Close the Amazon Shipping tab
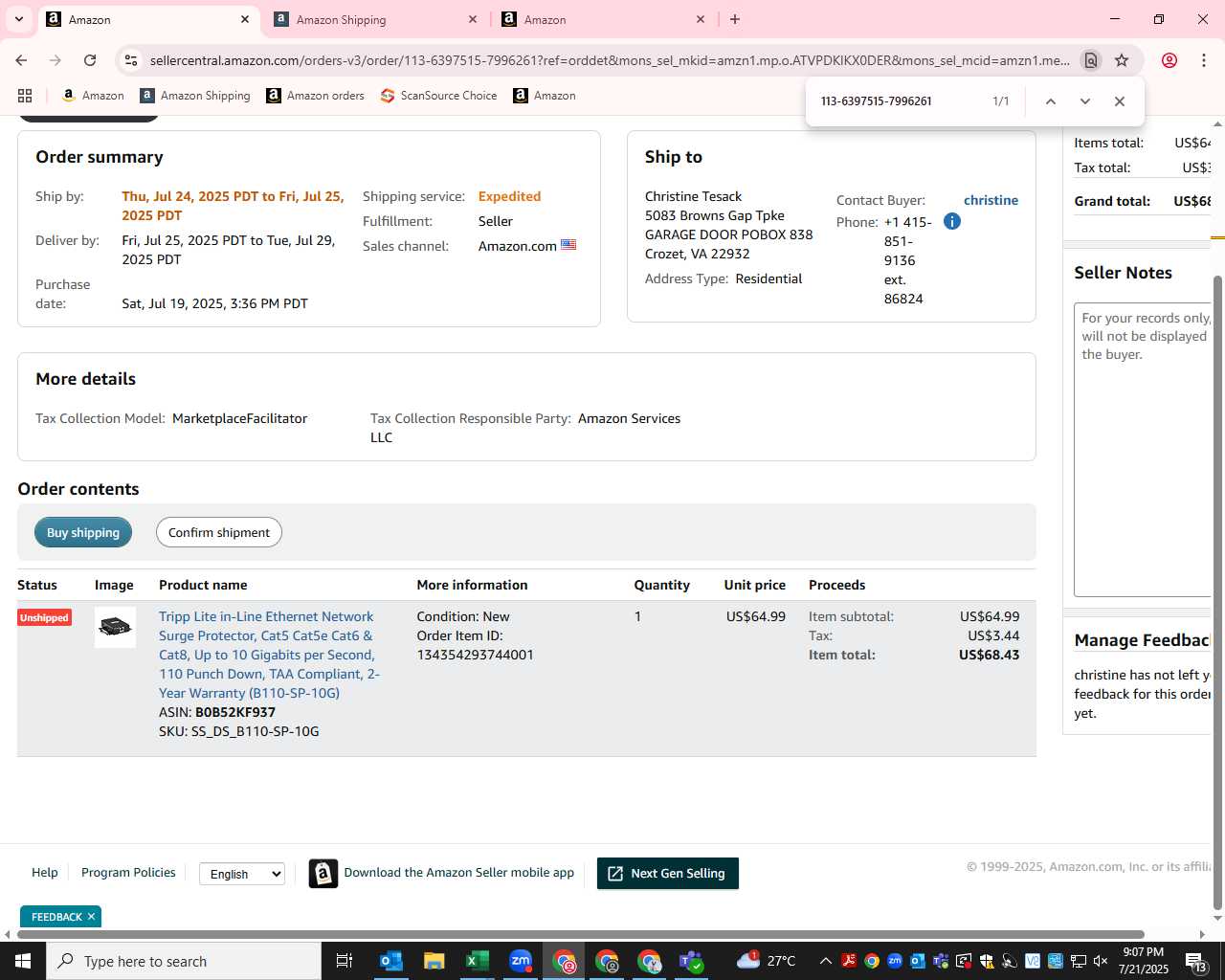Screen dimensions: 1225x980 coord(473,19)
